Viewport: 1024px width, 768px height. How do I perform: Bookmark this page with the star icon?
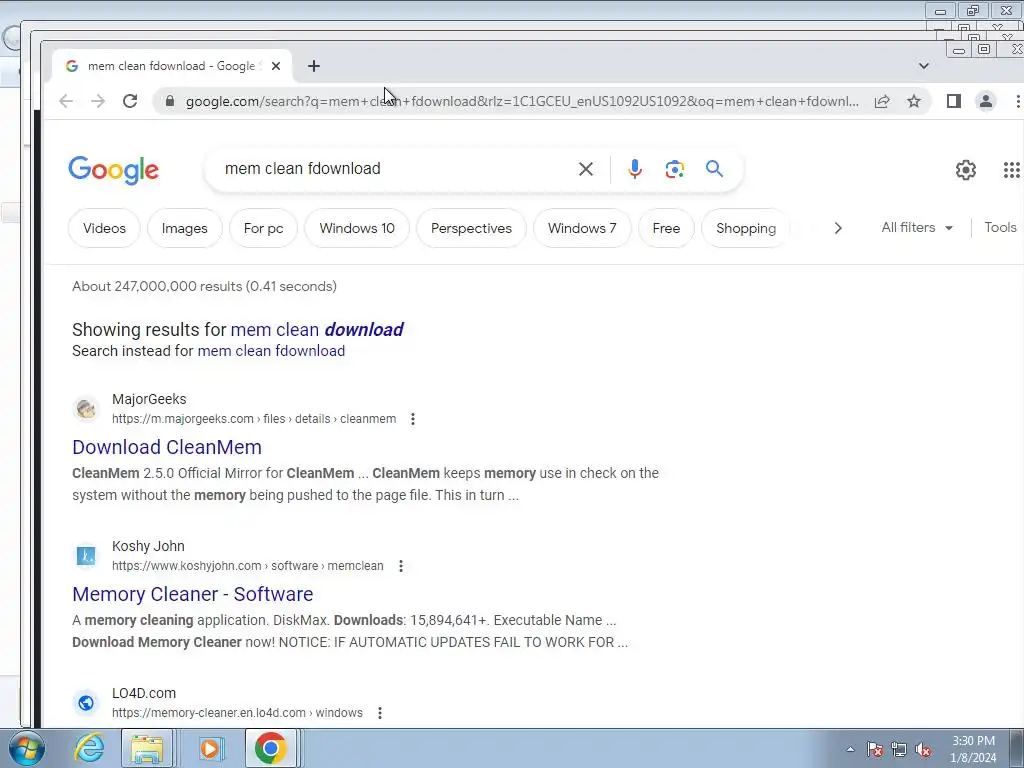click(x=914, y=101)
